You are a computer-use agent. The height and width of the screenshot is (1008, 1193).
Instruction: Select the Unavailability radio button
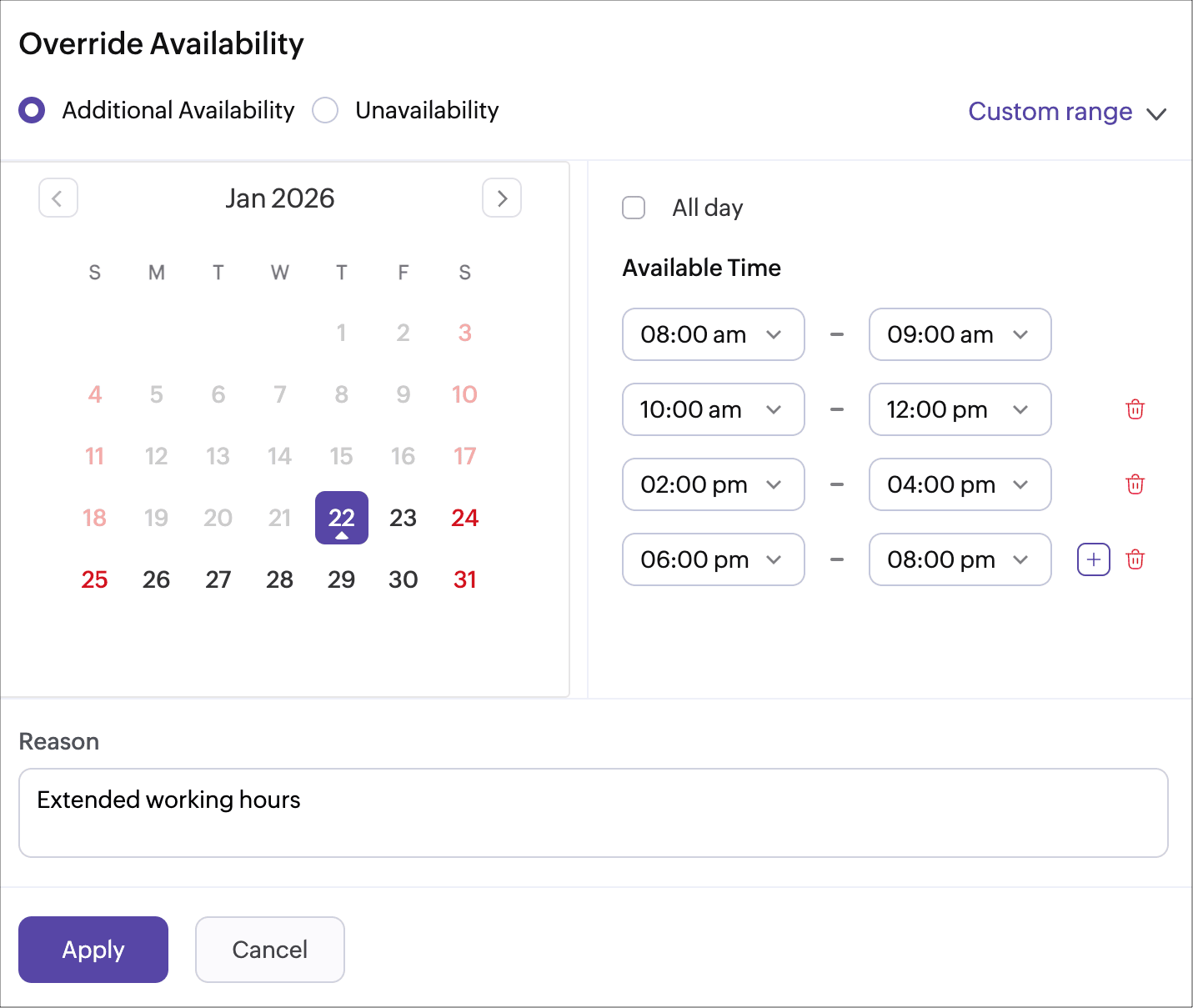coord(325,110)
